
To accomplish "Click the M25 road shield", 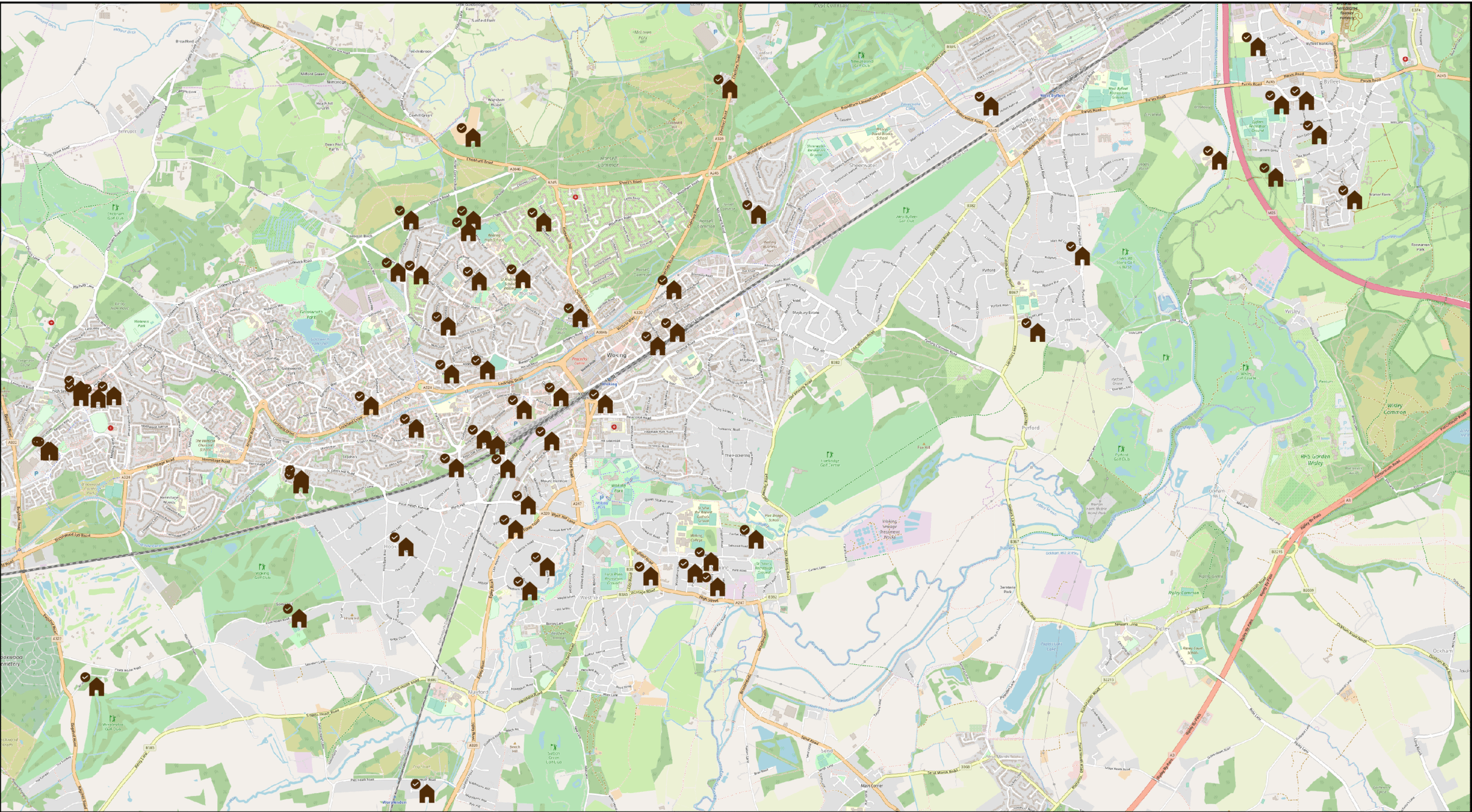I will 1272,213.
